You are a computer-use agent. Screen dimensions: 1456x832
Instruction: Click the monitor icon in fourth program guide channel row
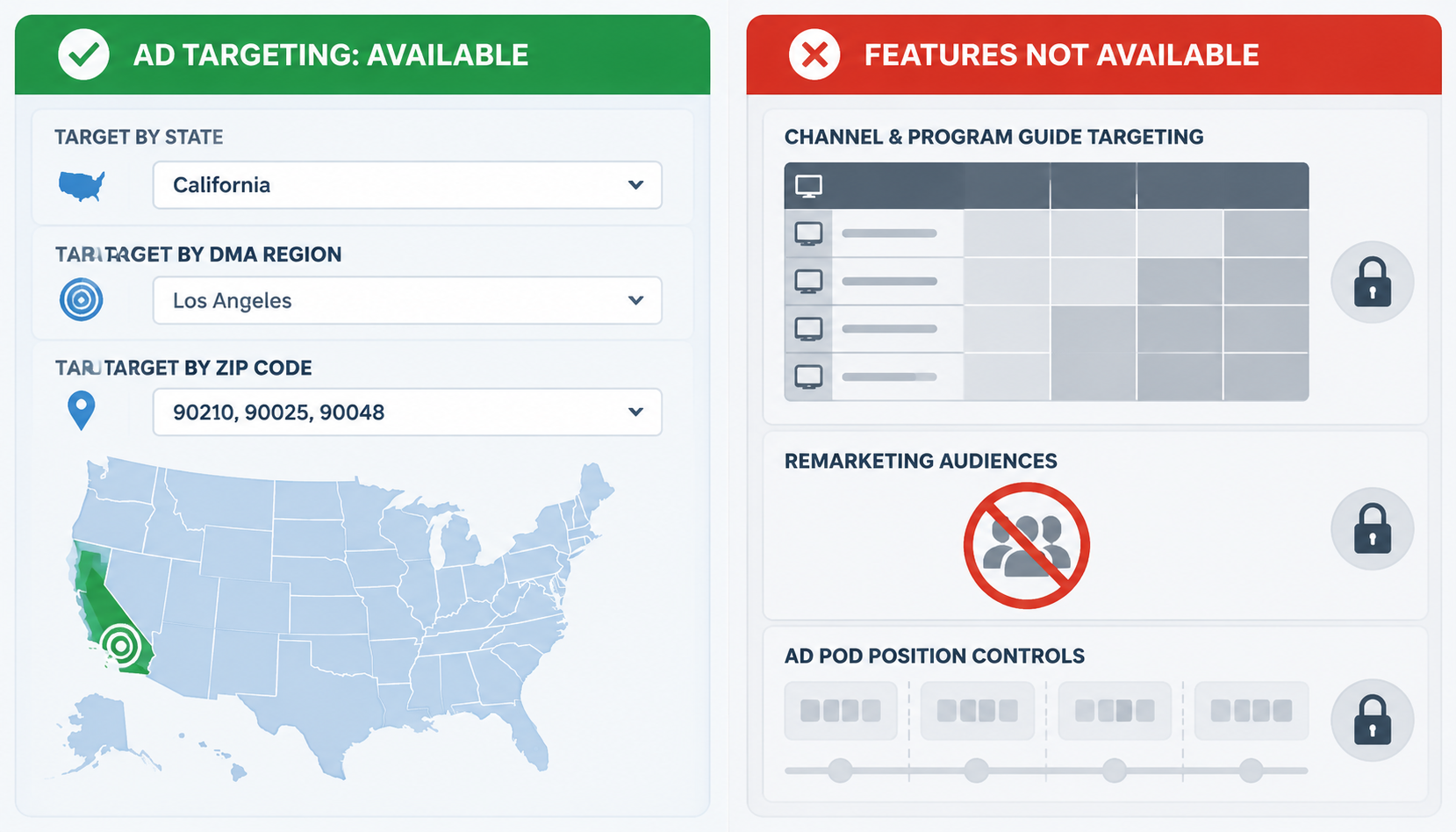[808, 377]
